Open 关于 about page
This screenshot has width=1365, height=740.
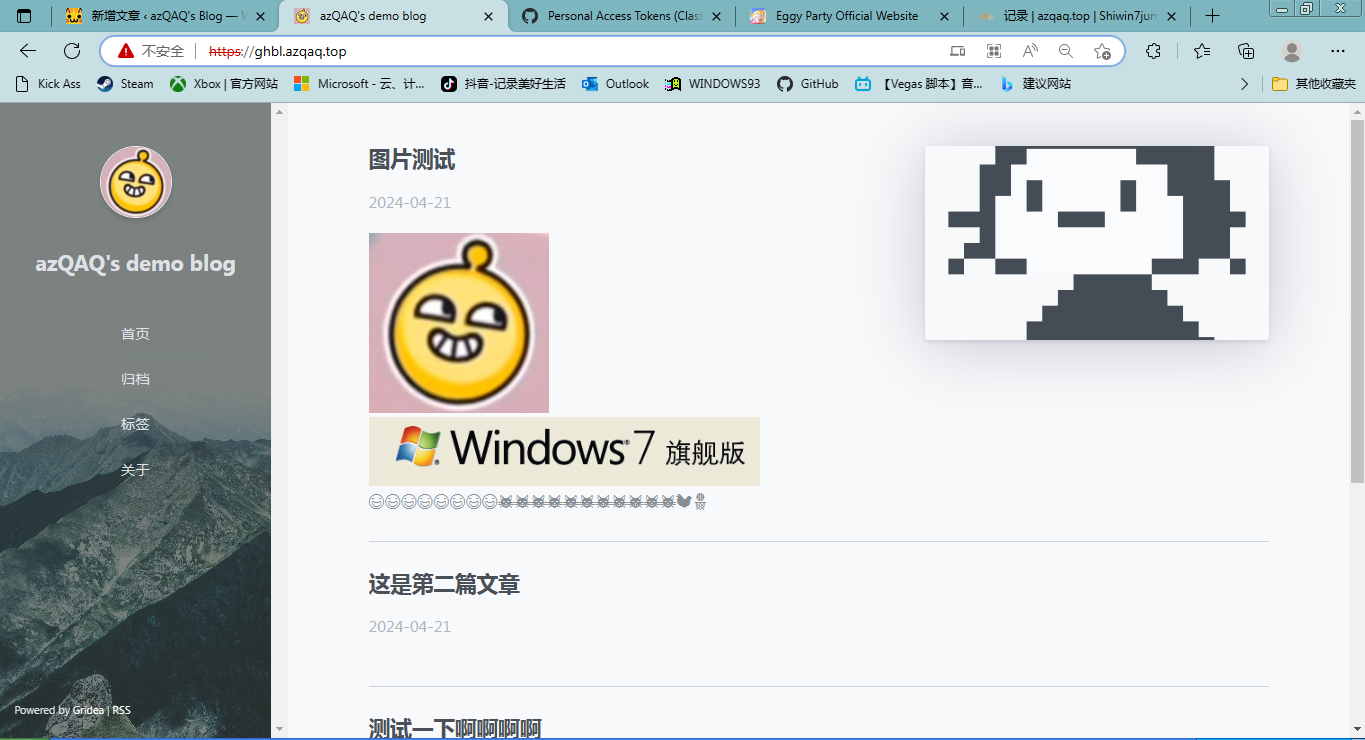point(135,470)
